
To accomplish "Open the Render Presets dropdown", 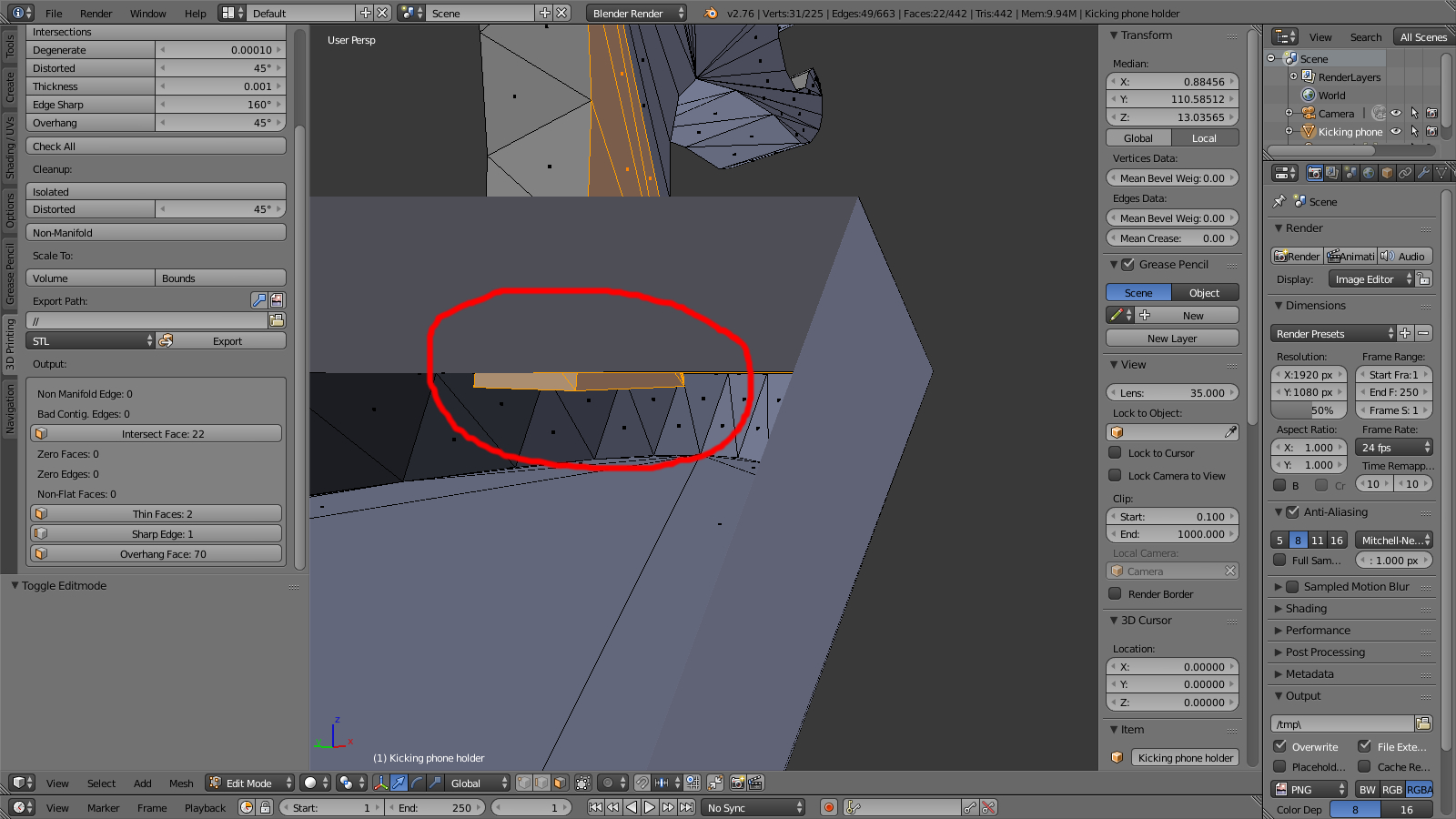I will [1333, 334].
